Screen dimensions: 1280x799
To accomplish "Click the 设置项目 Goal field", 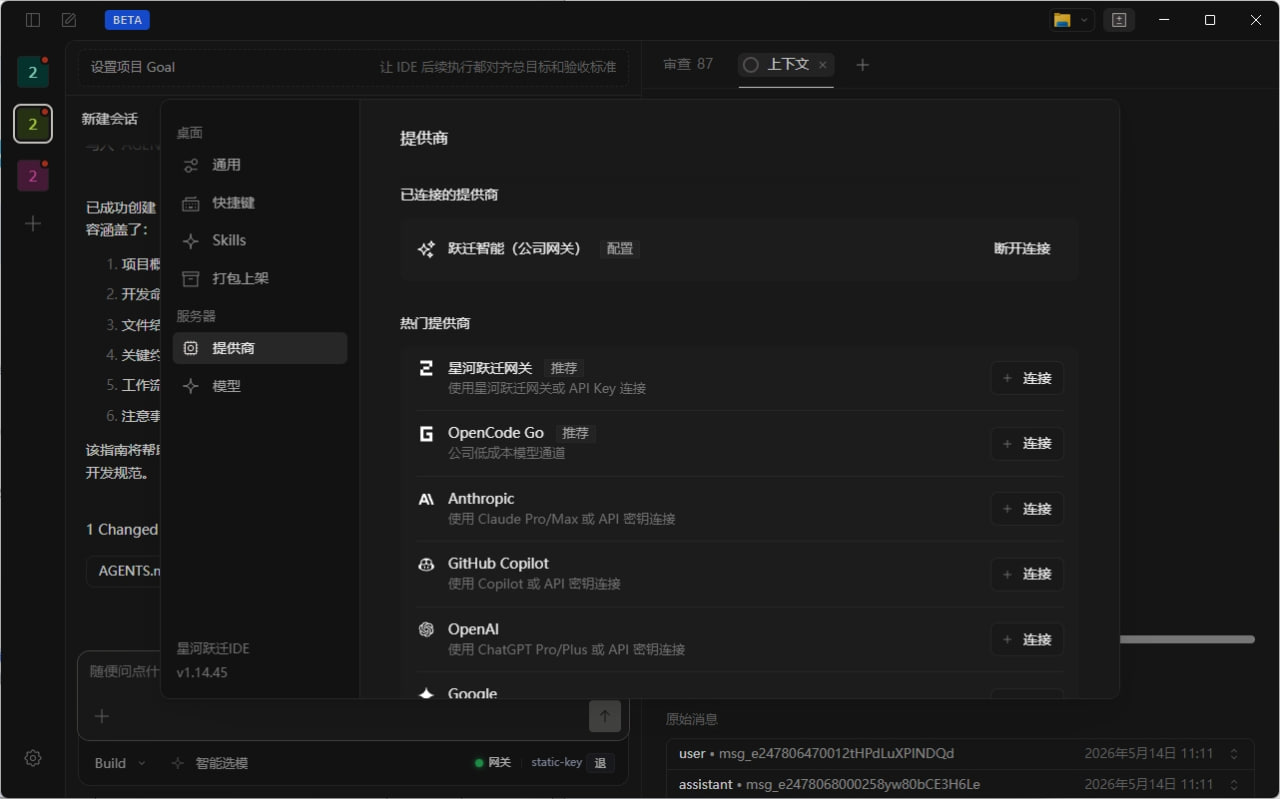I will click(354, 67).
